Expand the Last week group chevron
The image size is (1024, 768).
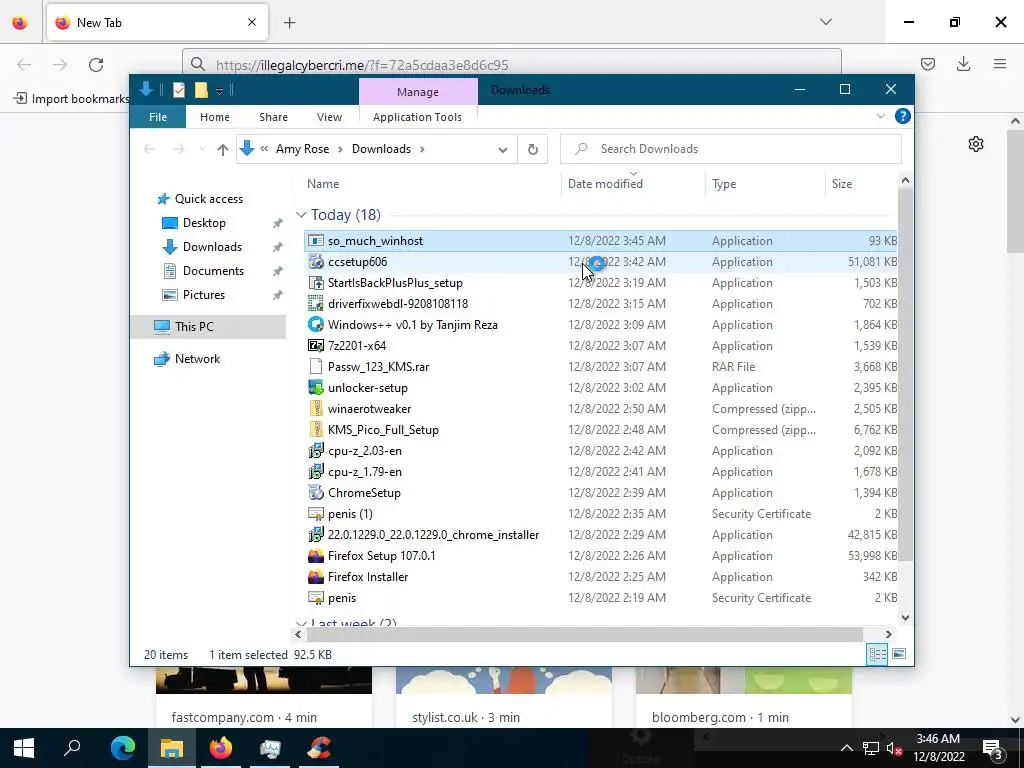[301, 624]
